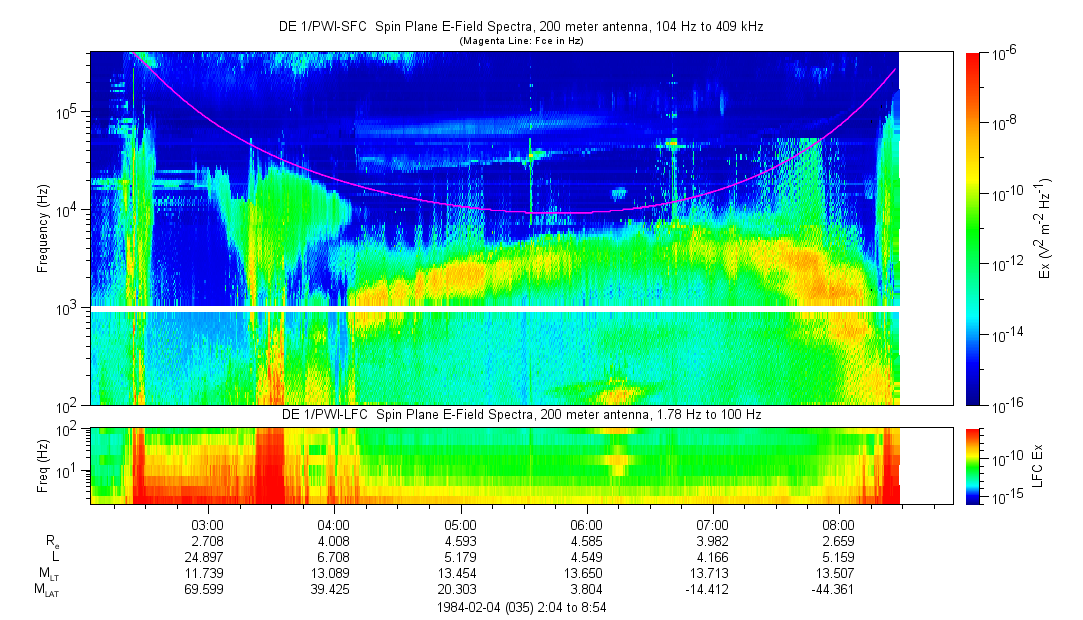Click the 07:00 time axis tick label
This screenshot has width=1083, height=620.
click(x=712, y=524)
